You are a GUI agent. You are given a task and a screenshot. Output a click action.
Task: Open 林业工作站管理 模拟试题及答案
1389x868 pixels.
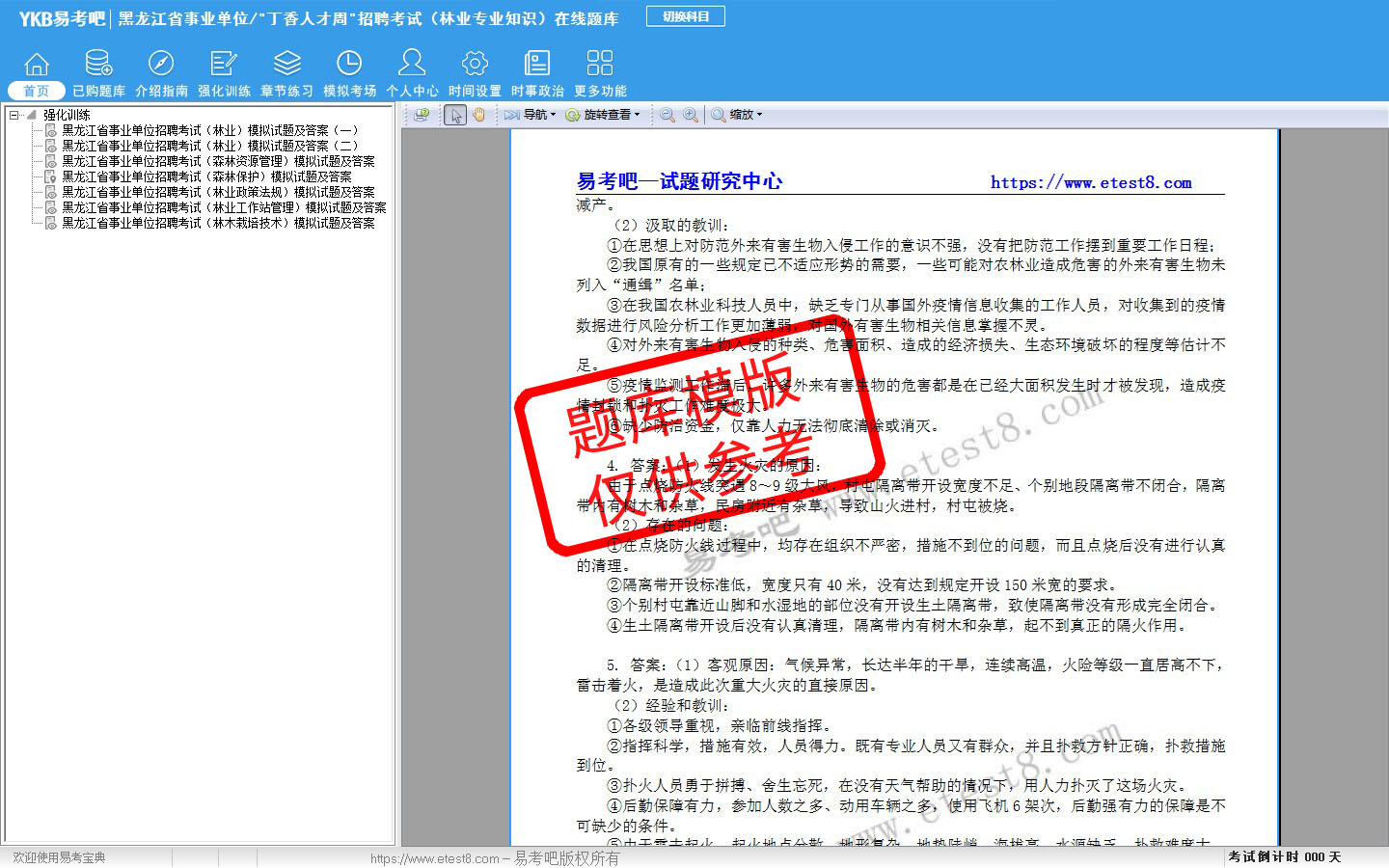(224, 207)
